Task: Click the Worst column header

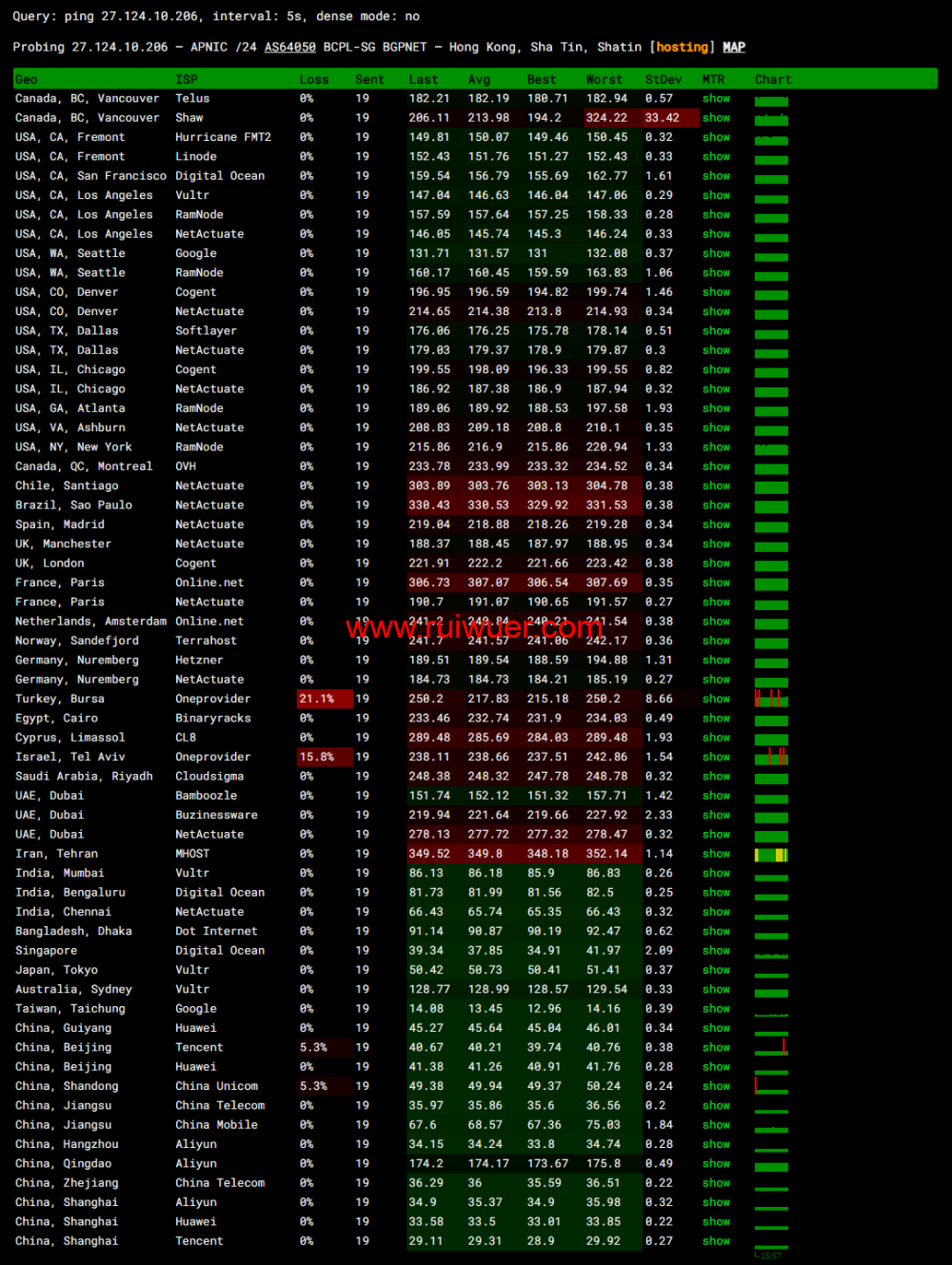Action: pyautogui.click(x=604, y=80)
